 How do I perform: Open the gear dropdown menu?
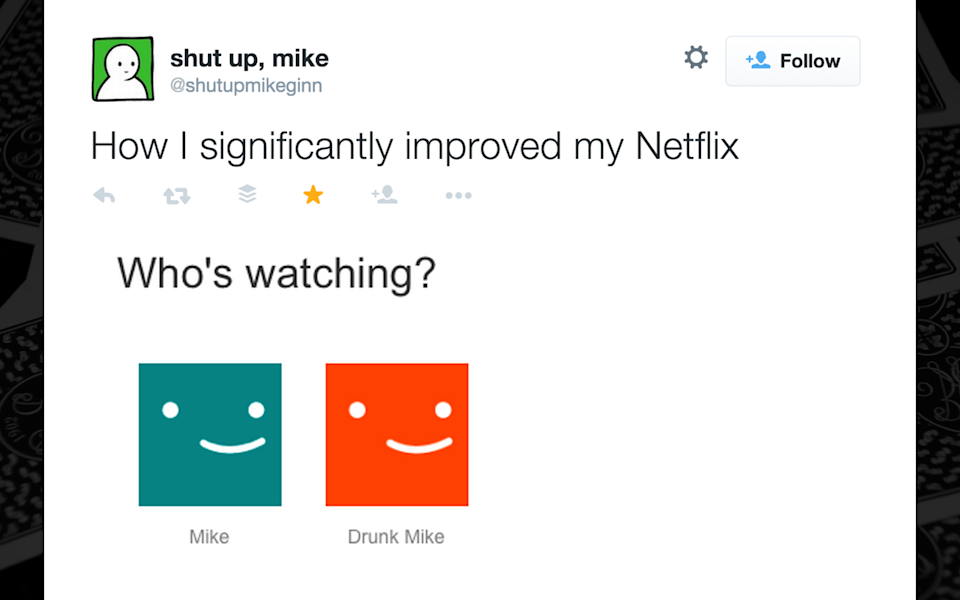[695, 57]
